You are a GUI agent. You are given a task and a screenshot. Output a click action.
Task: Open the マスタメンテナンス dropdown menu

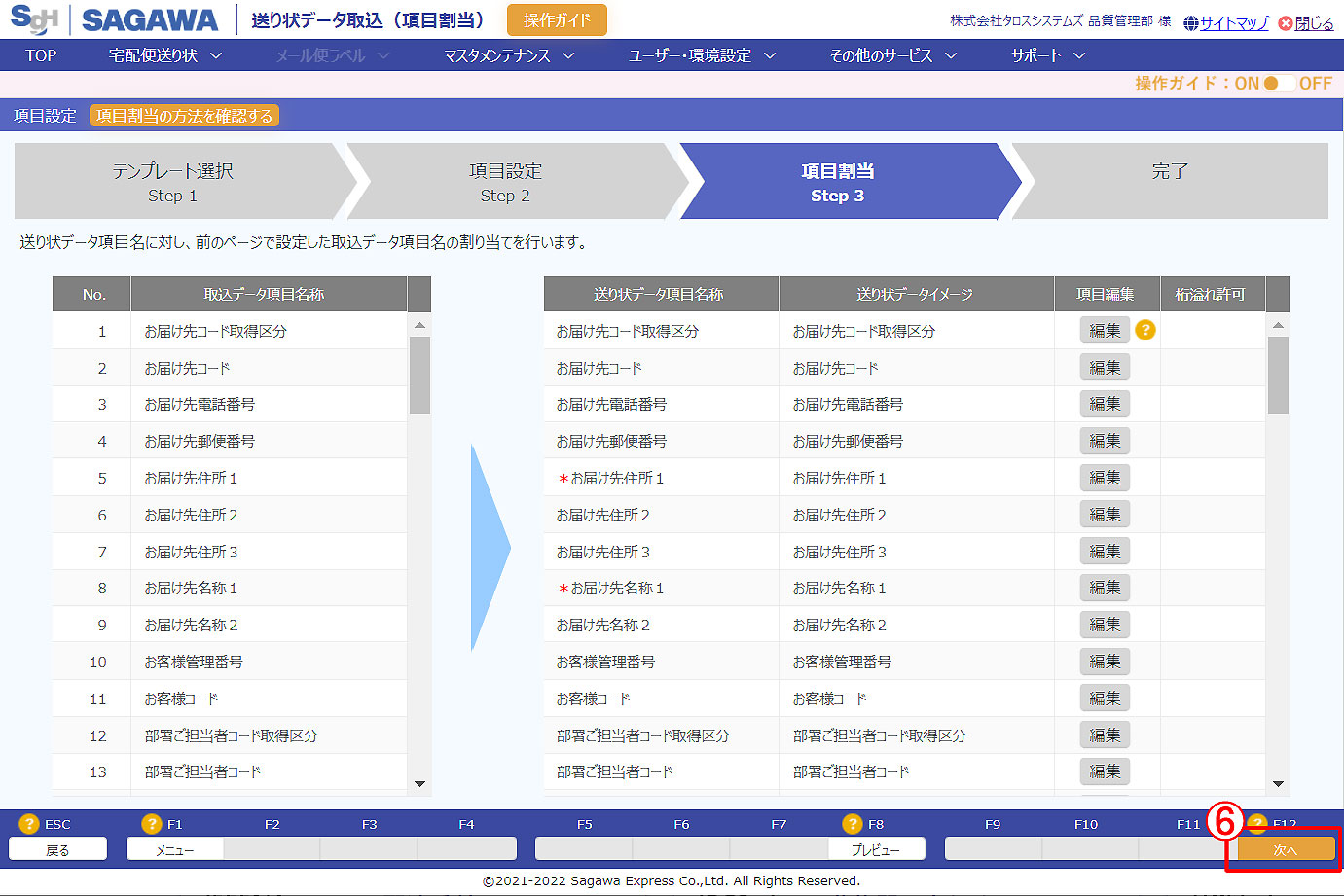[x=508, y=55]
